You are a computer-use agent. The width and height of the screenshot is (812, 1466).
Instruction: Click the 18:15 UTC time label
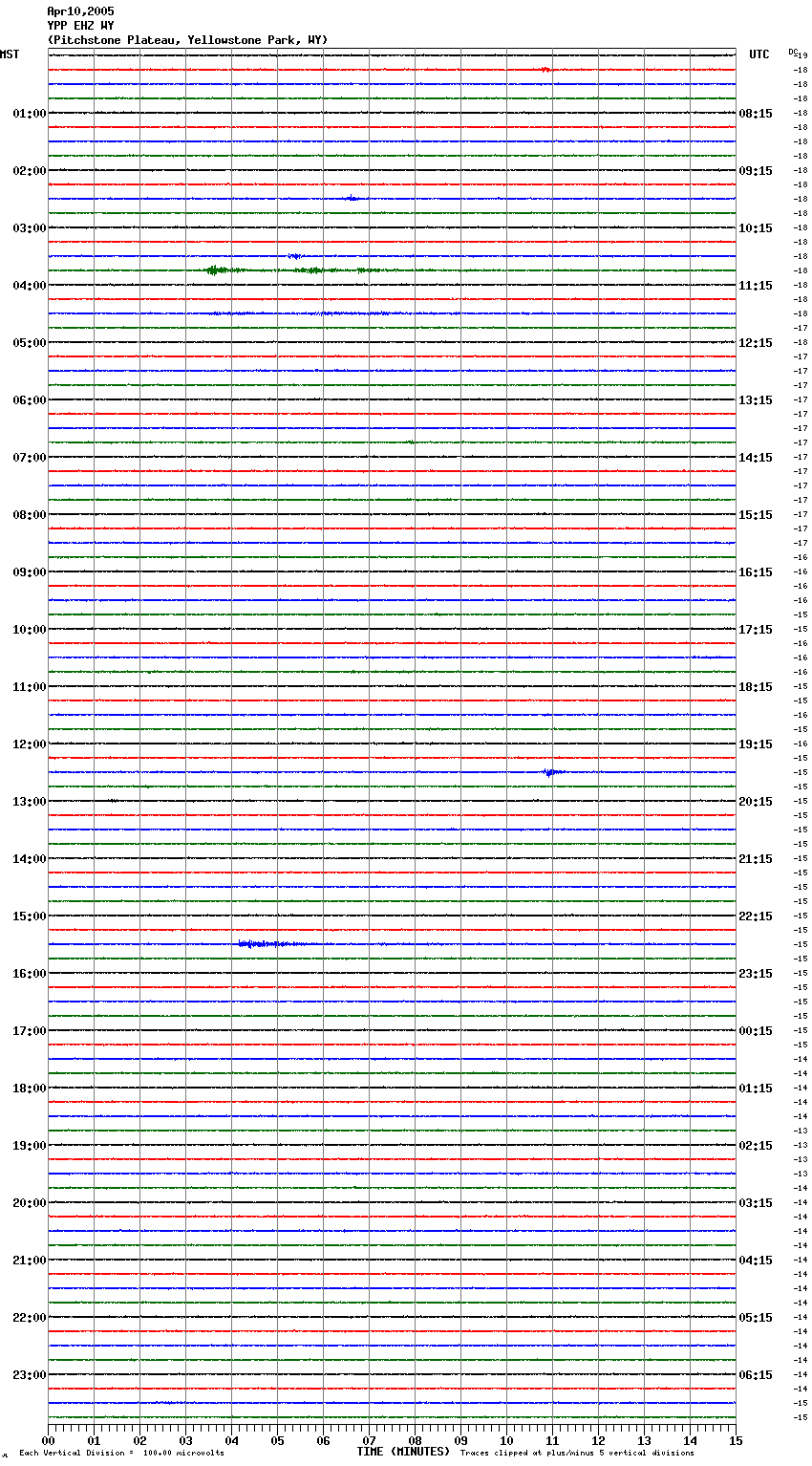pos(756,687)
